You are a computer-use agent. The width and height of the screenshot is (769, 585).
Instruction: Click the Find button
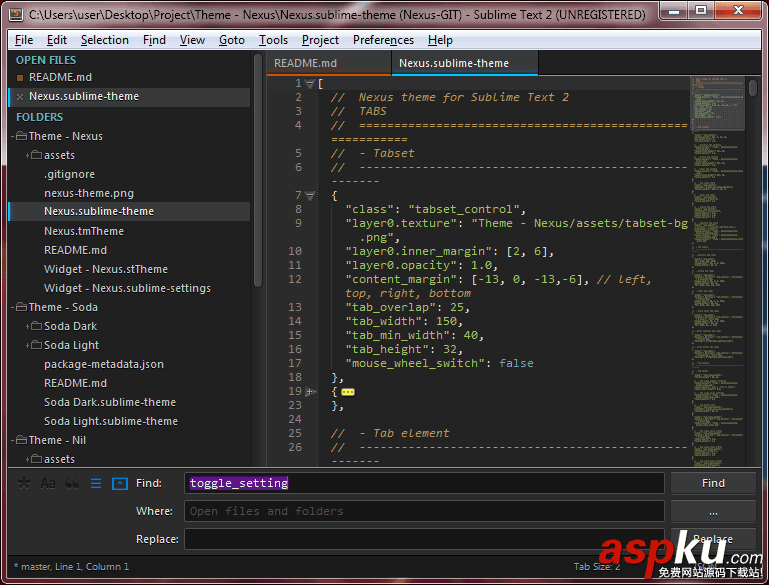pyautogui.click(x=713, y=483)
